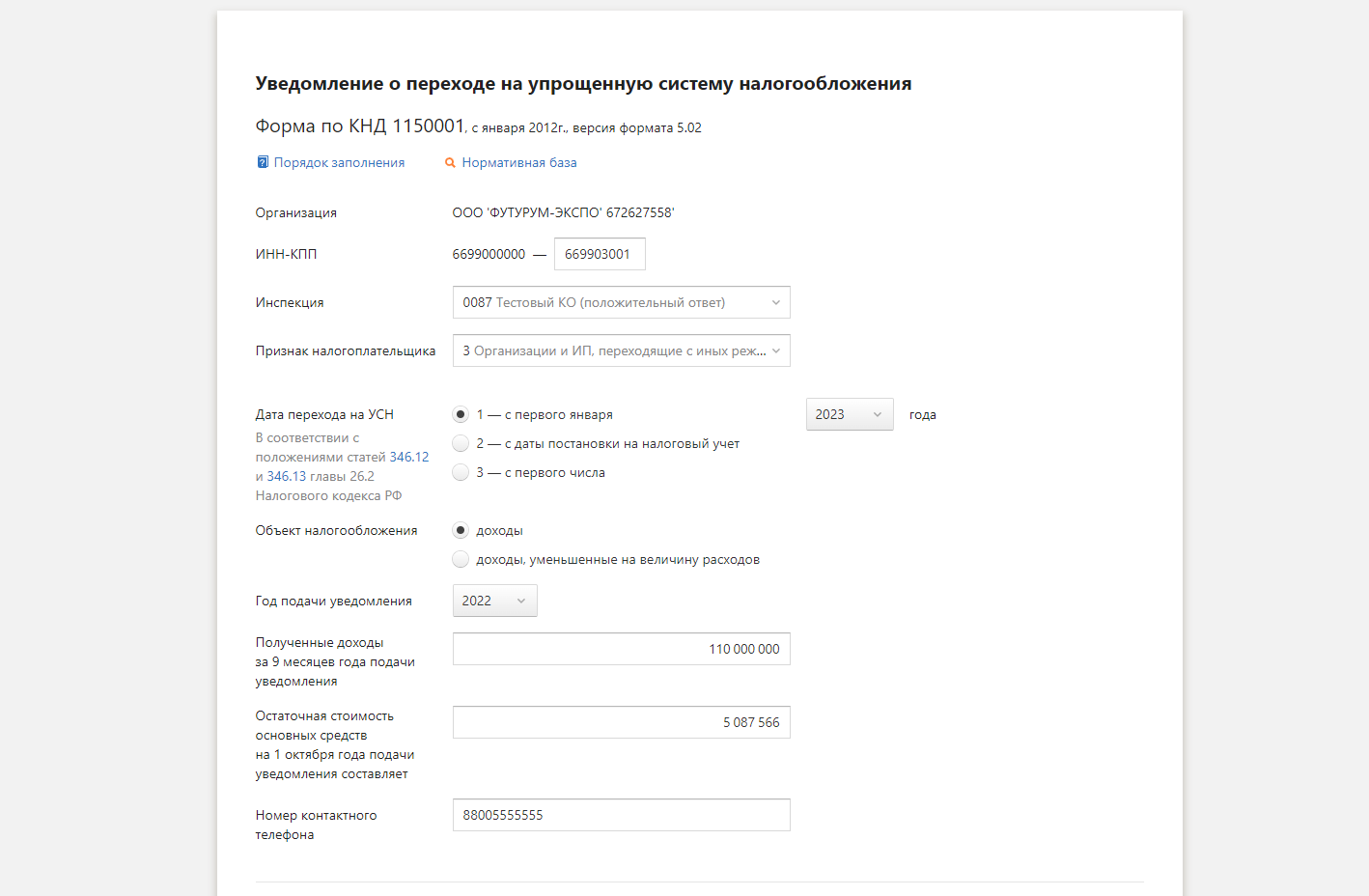Select option 1 — с первого января
The width and height of the screenshot is (1369, 896).
point(461,414)
